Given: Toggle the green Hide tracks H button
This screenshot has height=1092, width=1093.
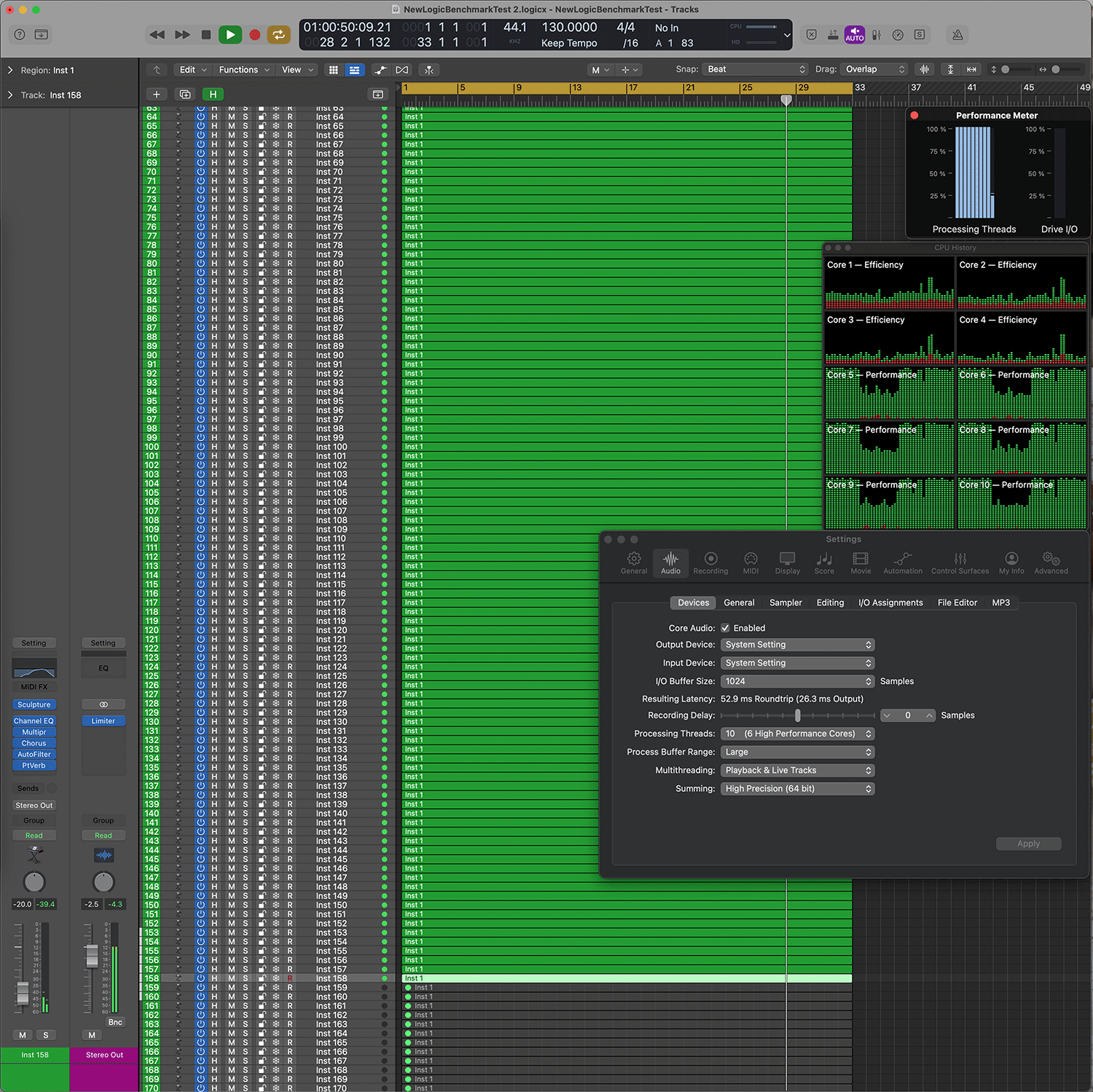Looking at the screenshot, I should 213,94.
